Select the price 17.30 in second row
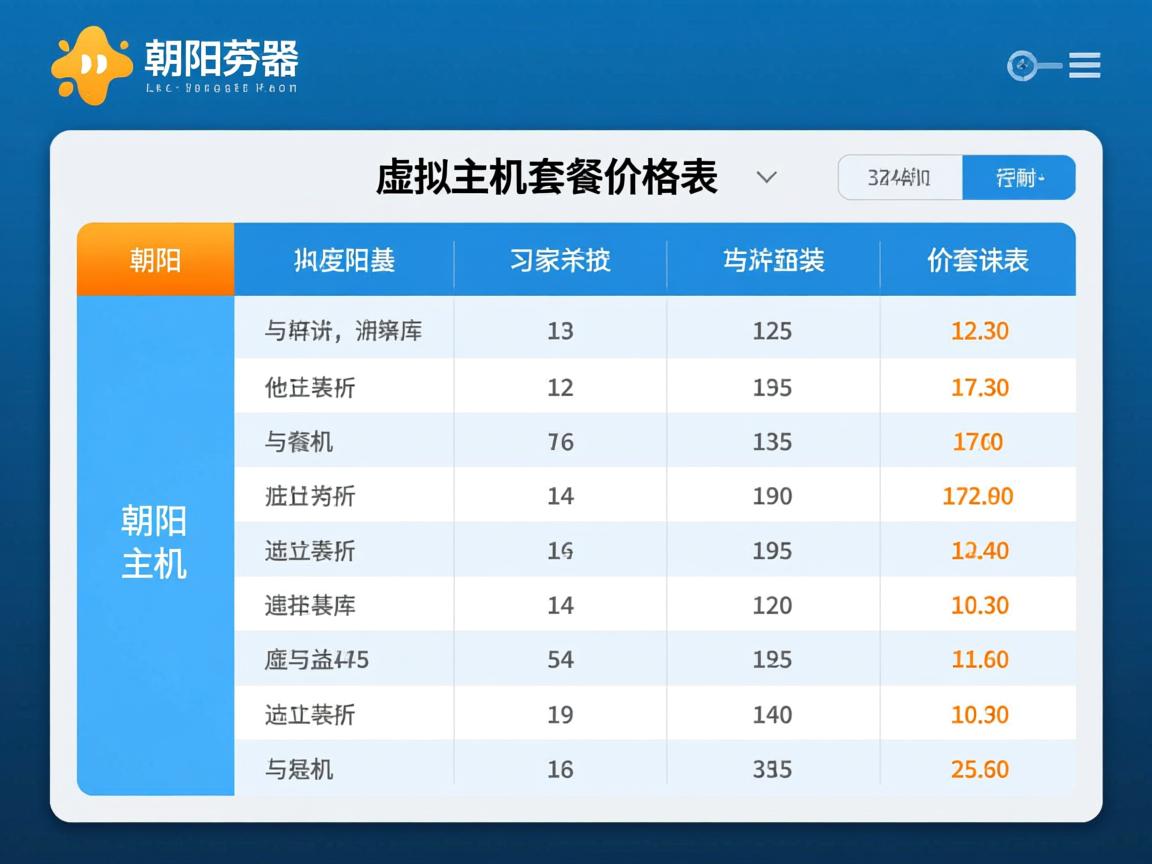1152x864 pixels. coord(979,387)
